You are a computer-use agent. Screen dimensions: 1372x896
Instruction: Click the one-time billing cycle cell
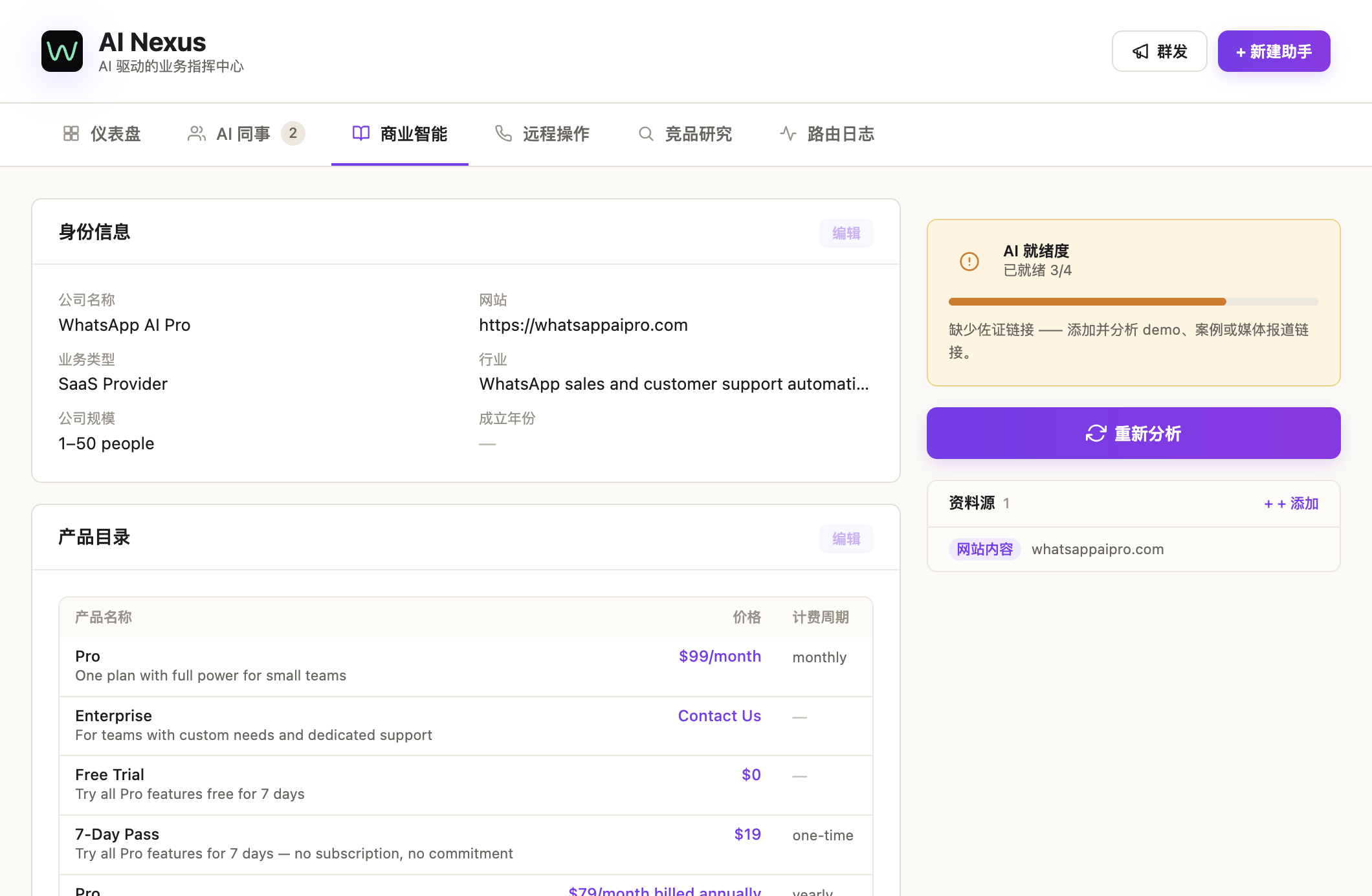823,835
